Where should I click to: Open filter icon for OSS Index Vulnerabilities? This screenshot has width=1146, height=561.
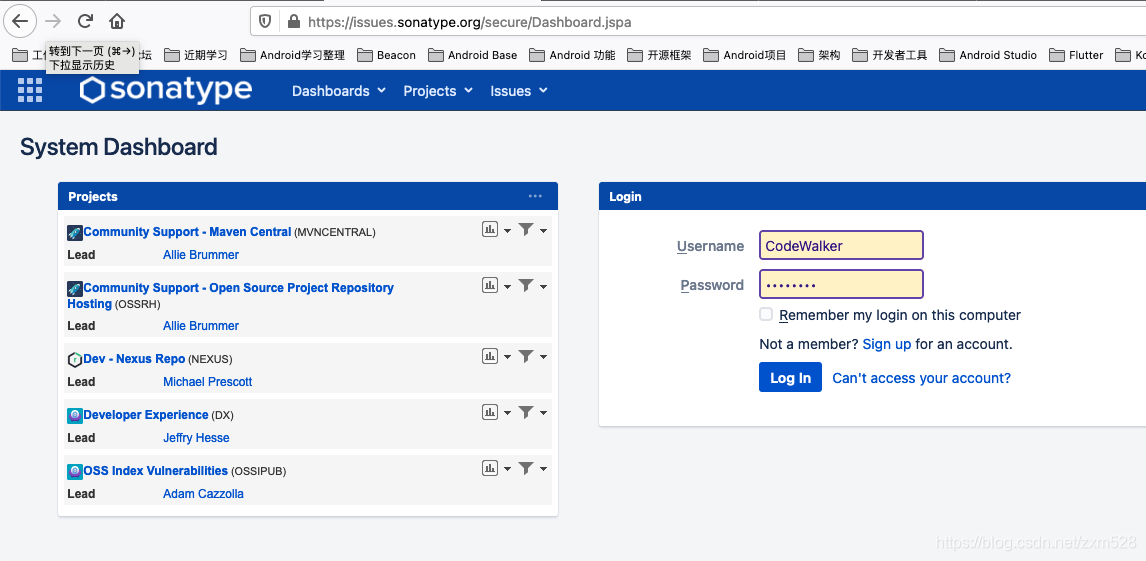(x=525, y=468)
